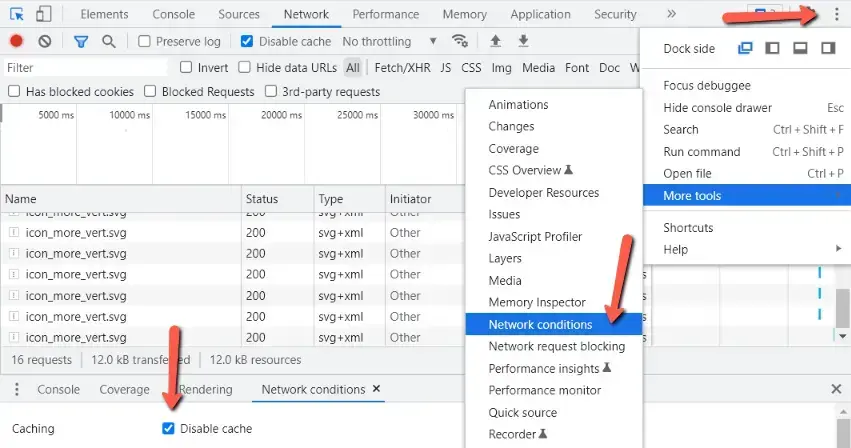
Task: Switch to the Performance tab
Action: 385,14
